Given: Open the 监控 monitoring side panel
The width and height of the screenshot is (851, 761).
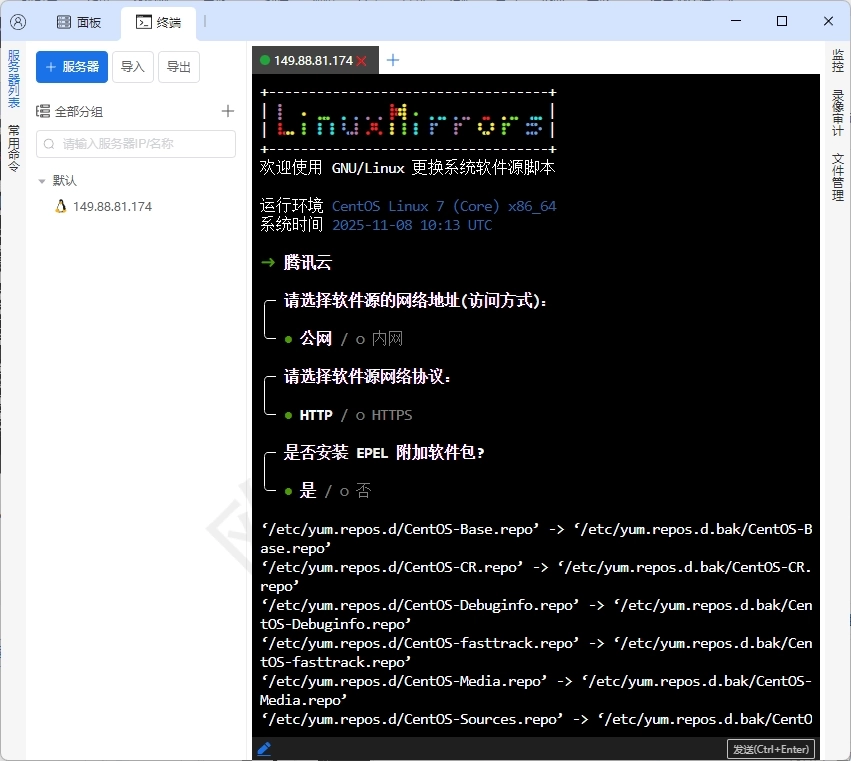Looking at the screenshot, I should click(x=838, y=60).
